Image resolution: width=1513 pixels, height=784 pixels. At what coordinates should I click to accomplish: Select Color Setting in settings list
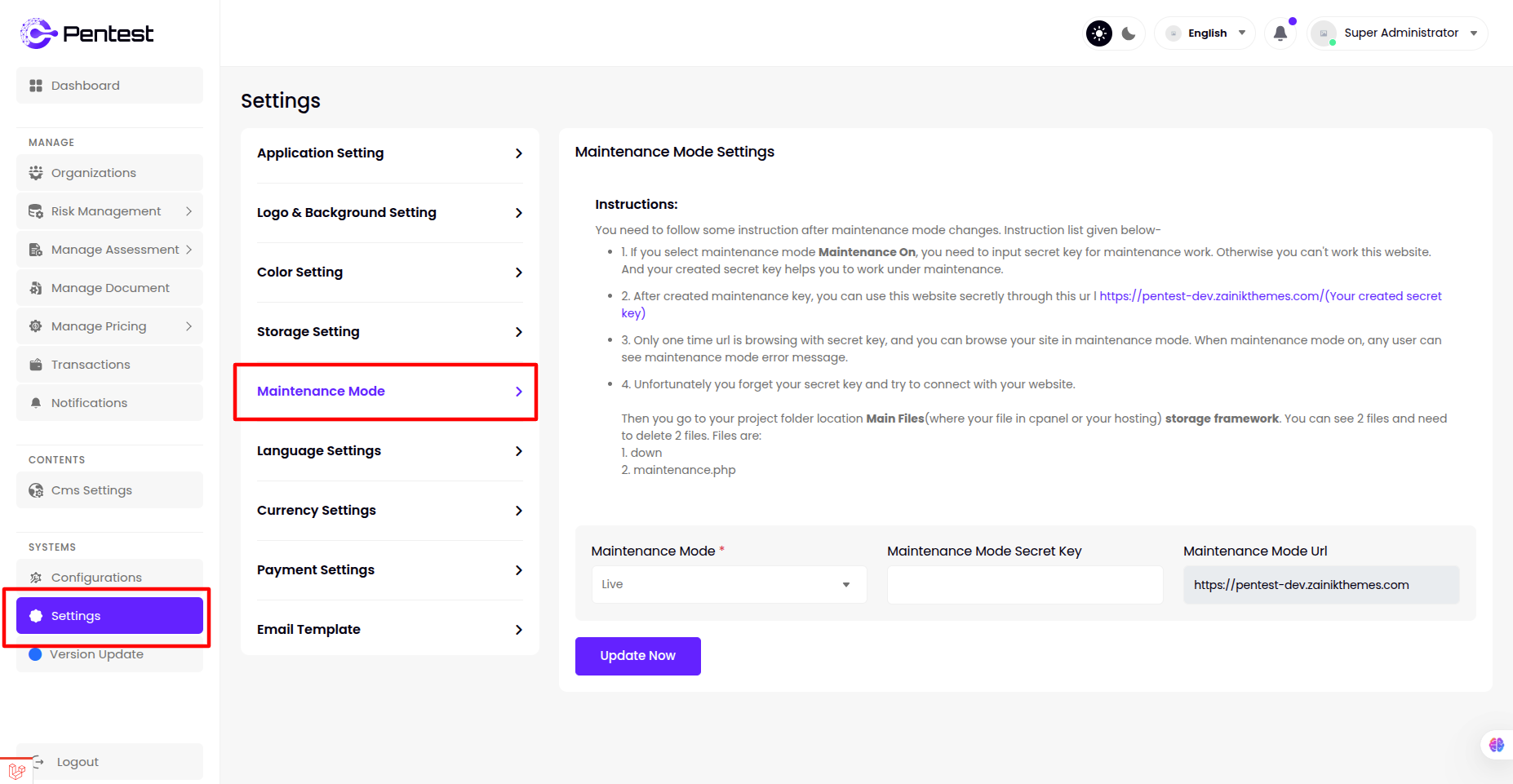click(389, 272)
